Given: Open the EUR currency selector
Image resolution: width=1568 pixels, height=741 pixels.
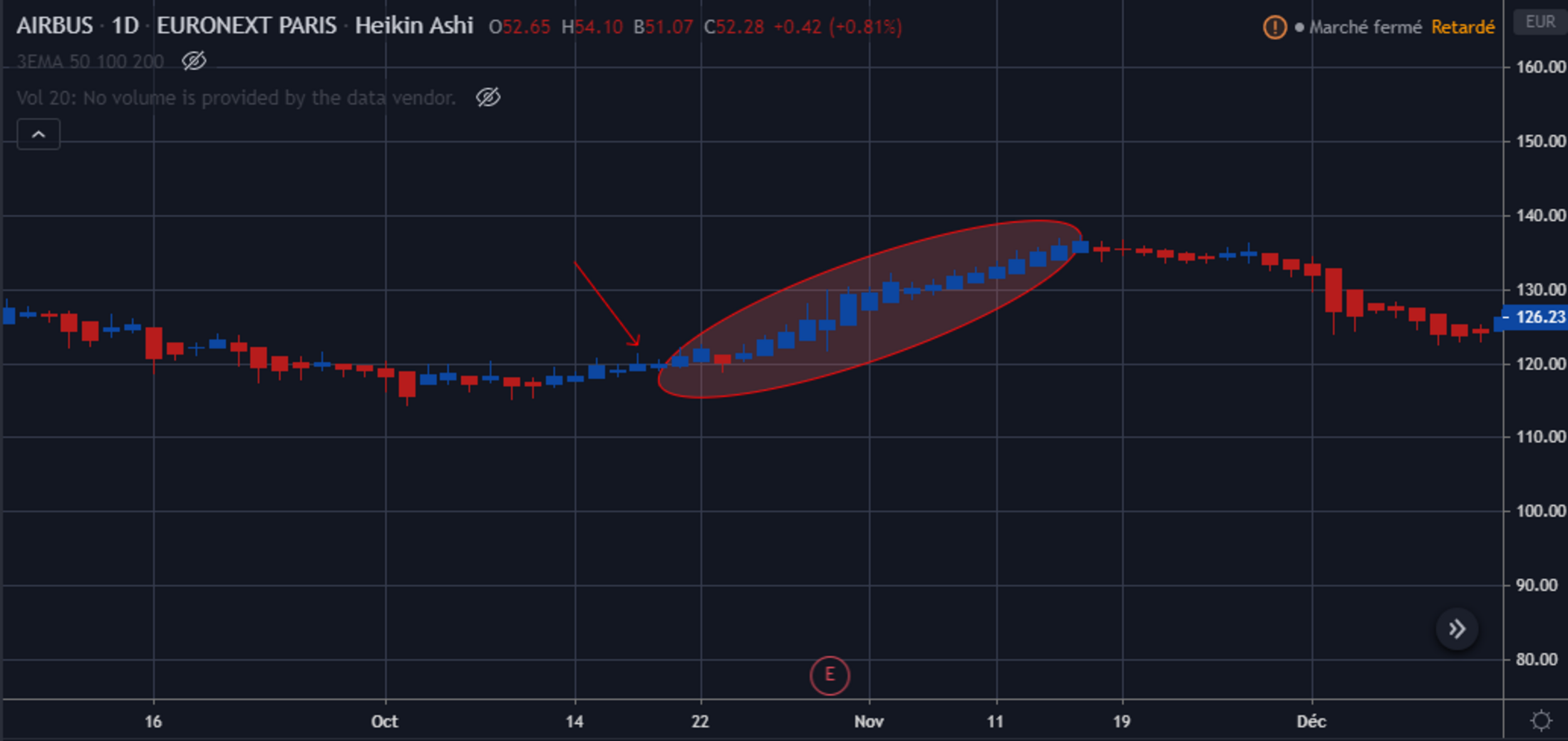Looking at the screenshot, I should pos(1540,22).
